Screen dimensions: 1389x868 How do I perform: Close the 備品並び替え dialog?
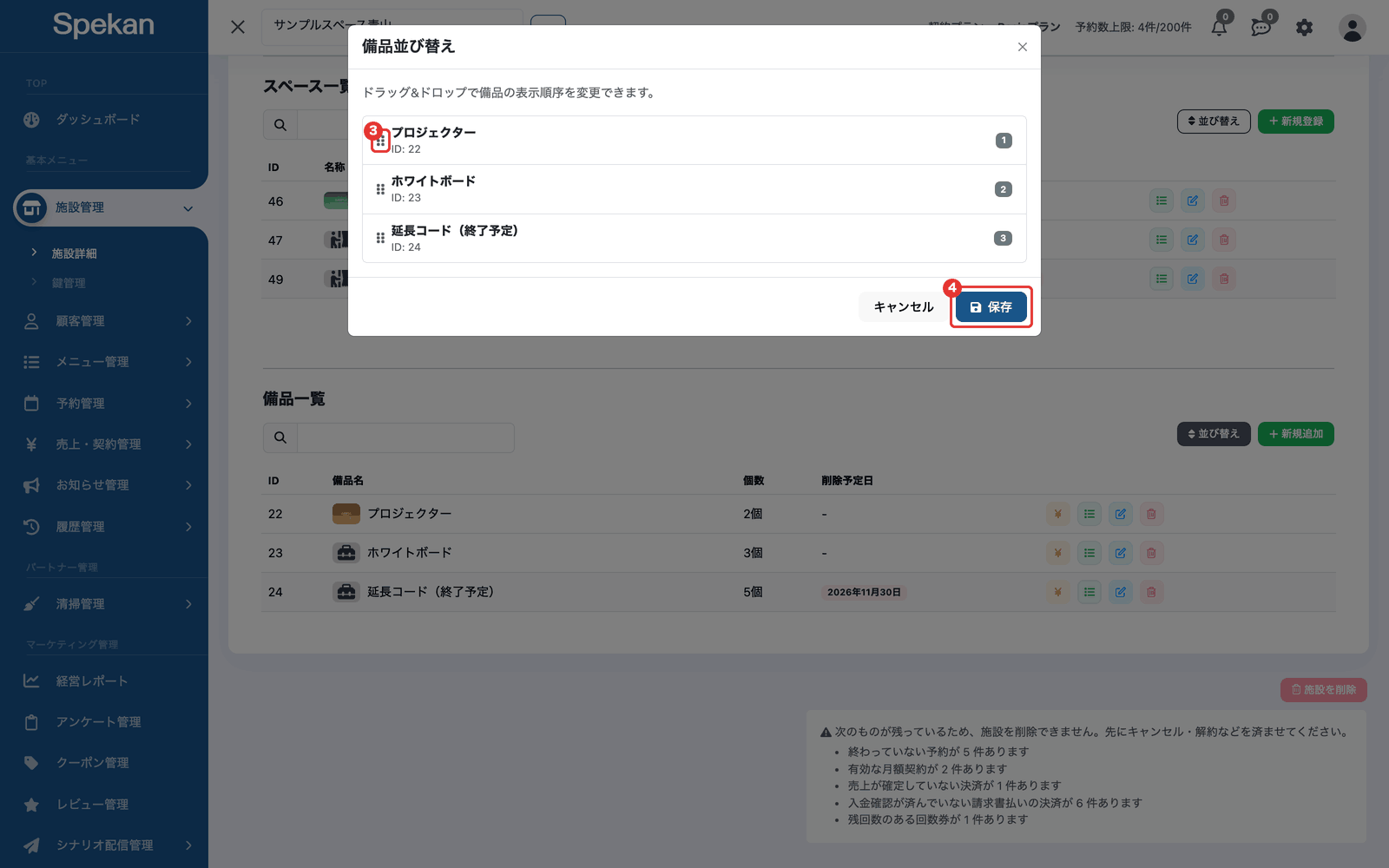click(1023, 47)
